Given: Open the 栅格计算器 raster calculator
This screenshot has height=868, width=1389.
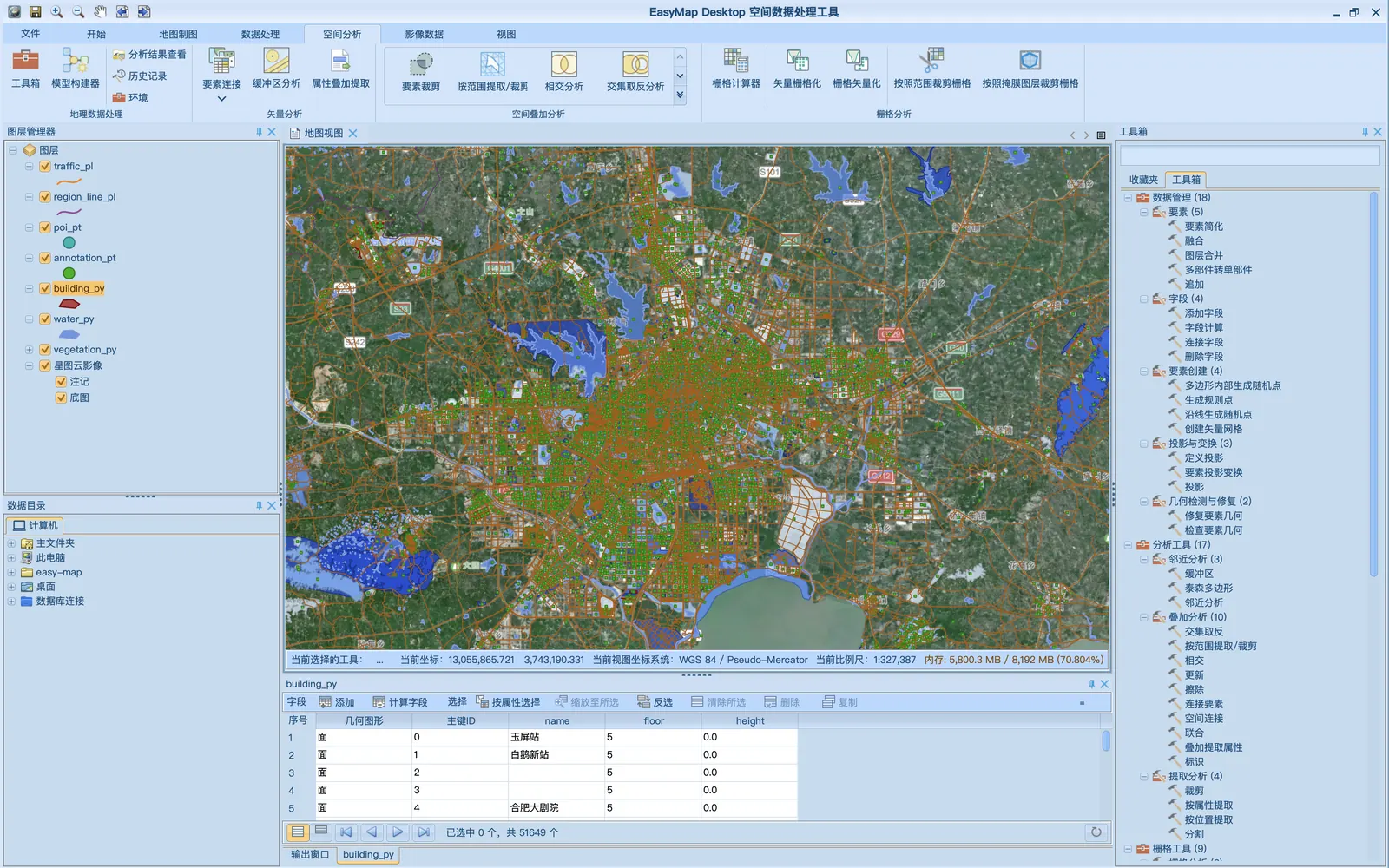Looking at the screenshot, I should coord(736,69).
